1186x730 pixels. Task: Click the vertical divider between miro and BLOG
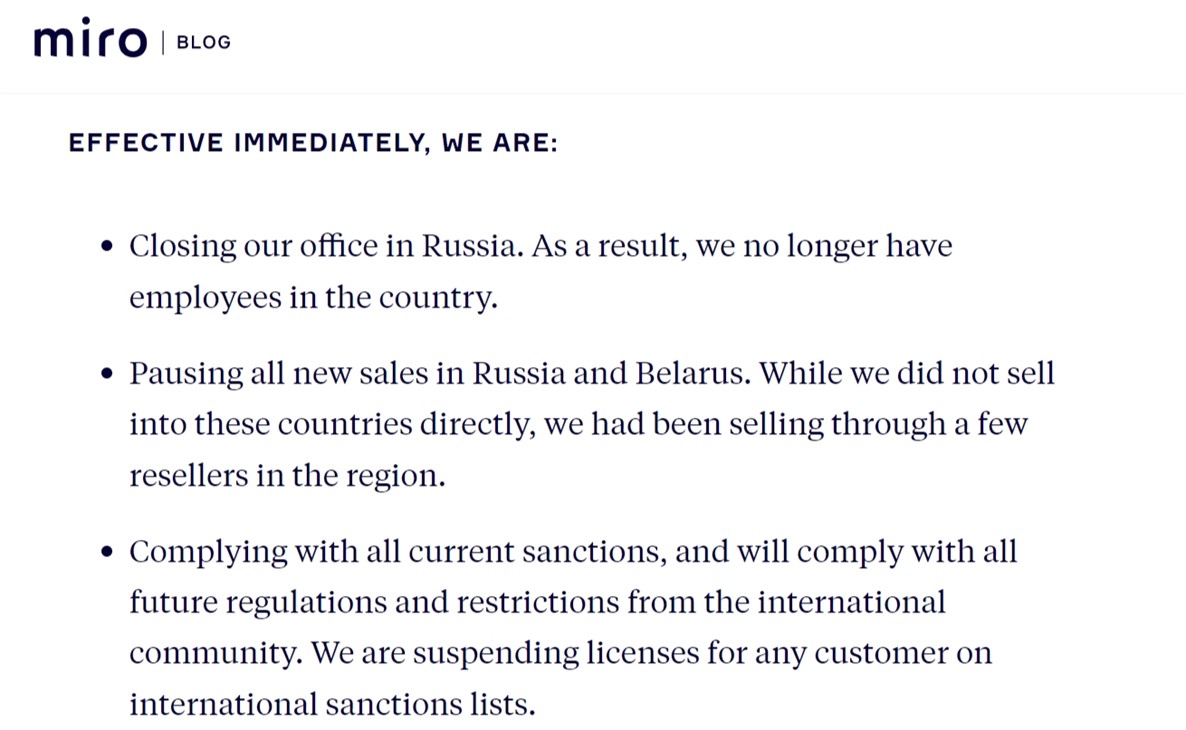(x=163, y=42)
